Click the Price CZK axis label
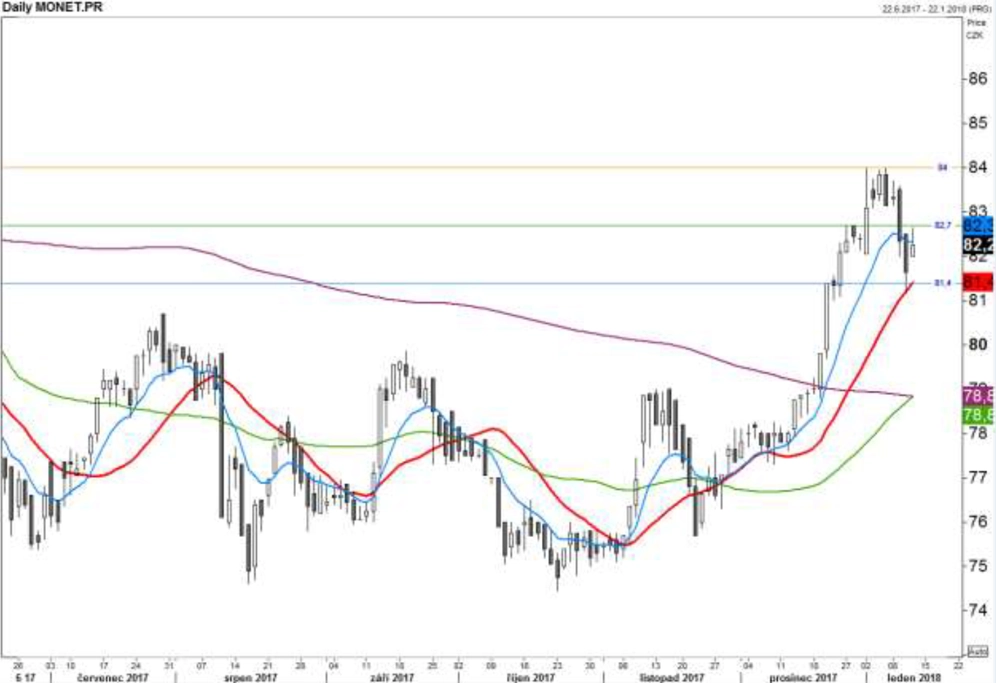Screen dimensions: 996x683 [976, 29]
